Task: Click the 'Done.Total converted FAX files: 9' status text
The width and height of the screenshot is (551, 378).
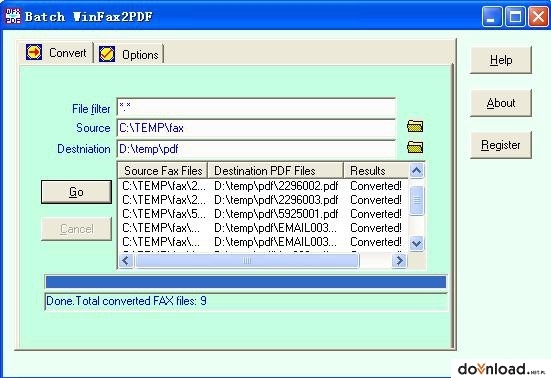Action: tap(127, 301)
